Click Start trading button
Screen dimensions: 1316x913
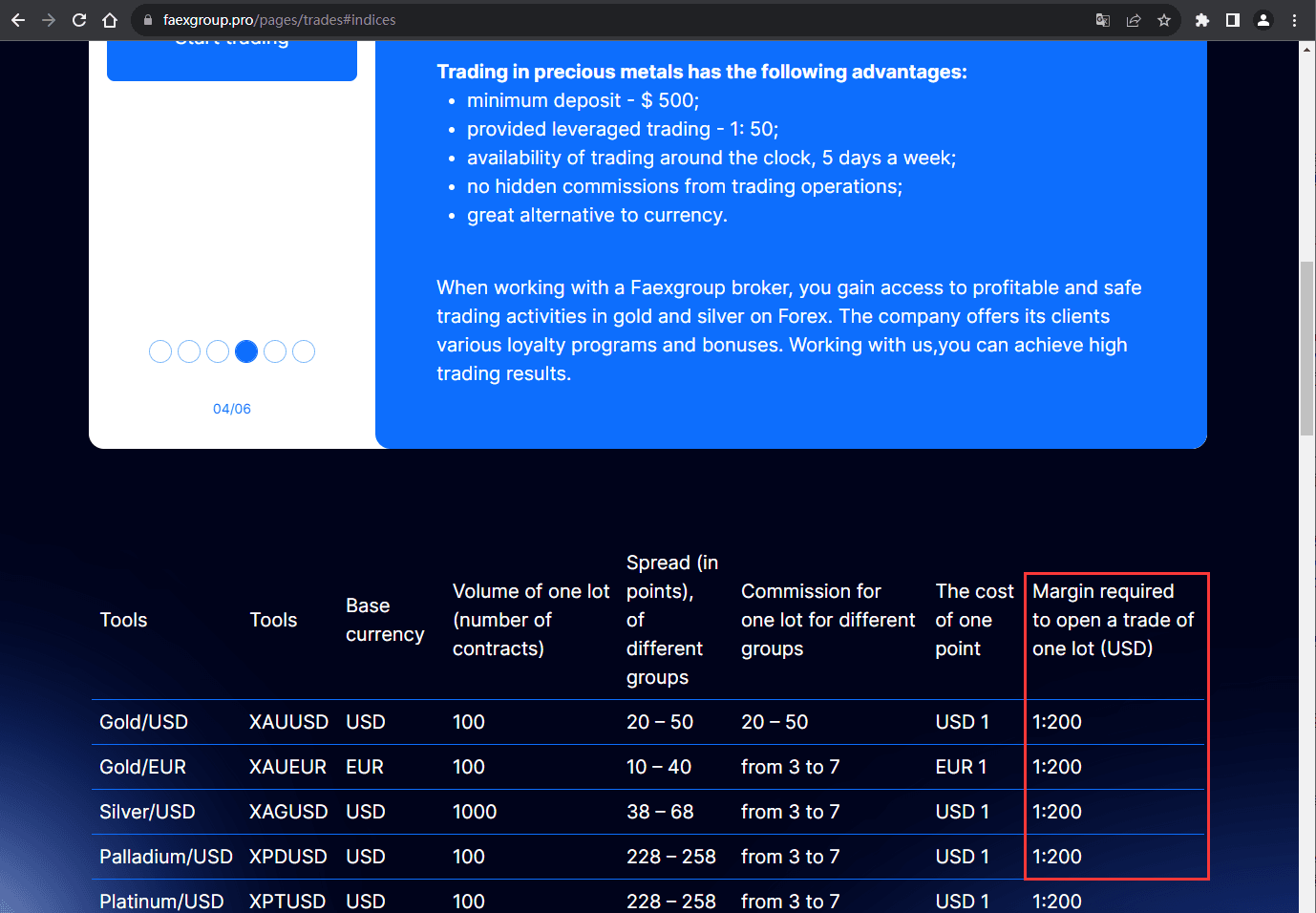tap(232, 59)
